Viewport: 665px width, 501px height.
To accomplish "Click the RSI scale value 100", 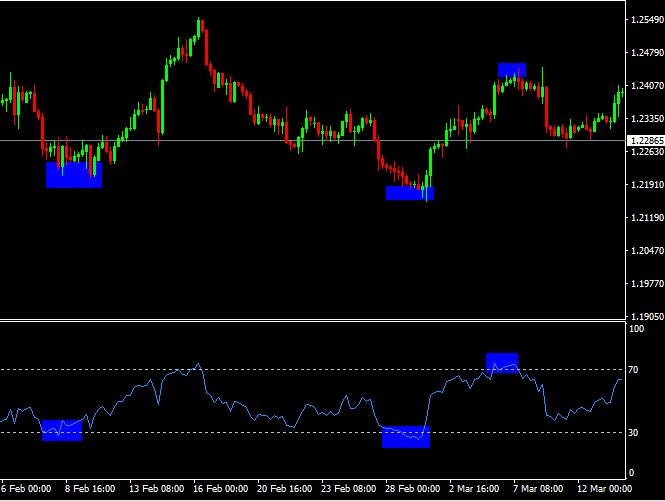I will point(636,329).
